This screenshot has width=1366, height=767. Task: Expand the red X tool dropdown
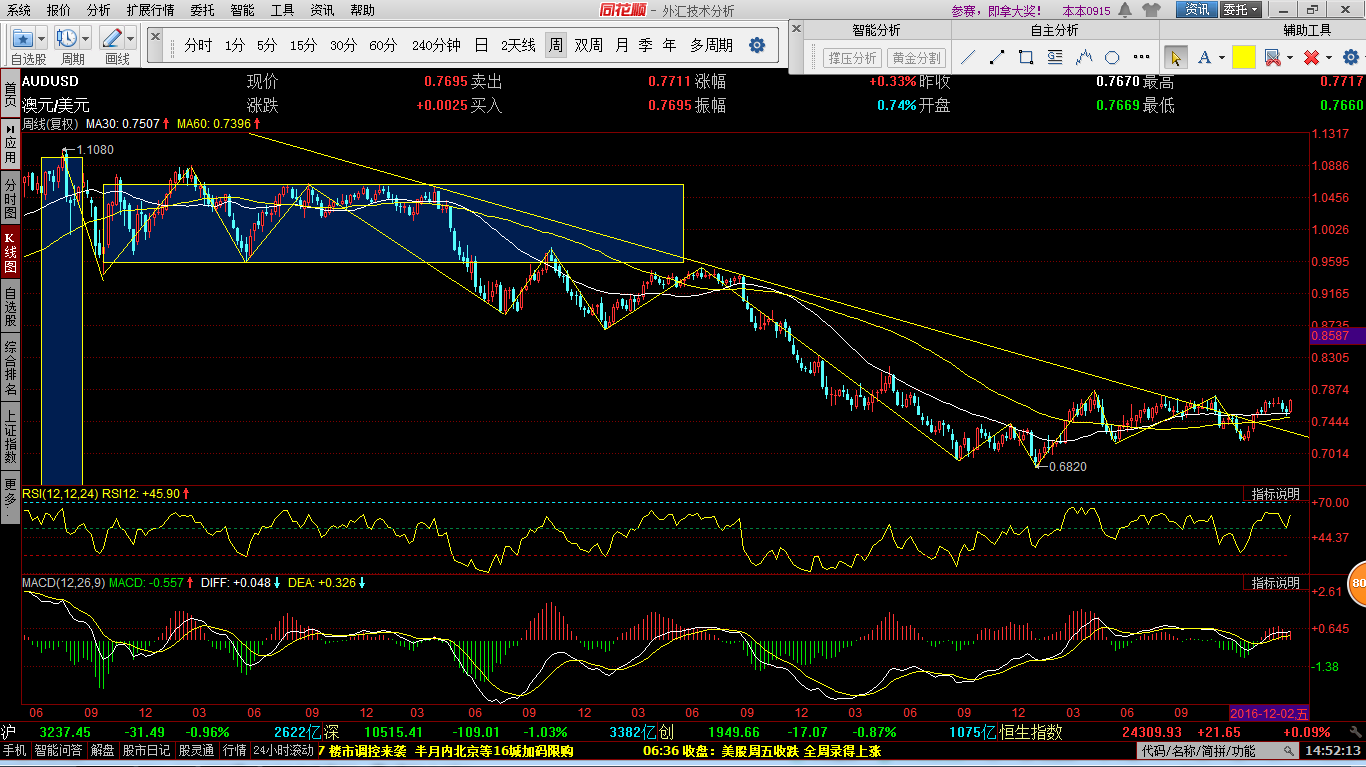click(1329, 58)
